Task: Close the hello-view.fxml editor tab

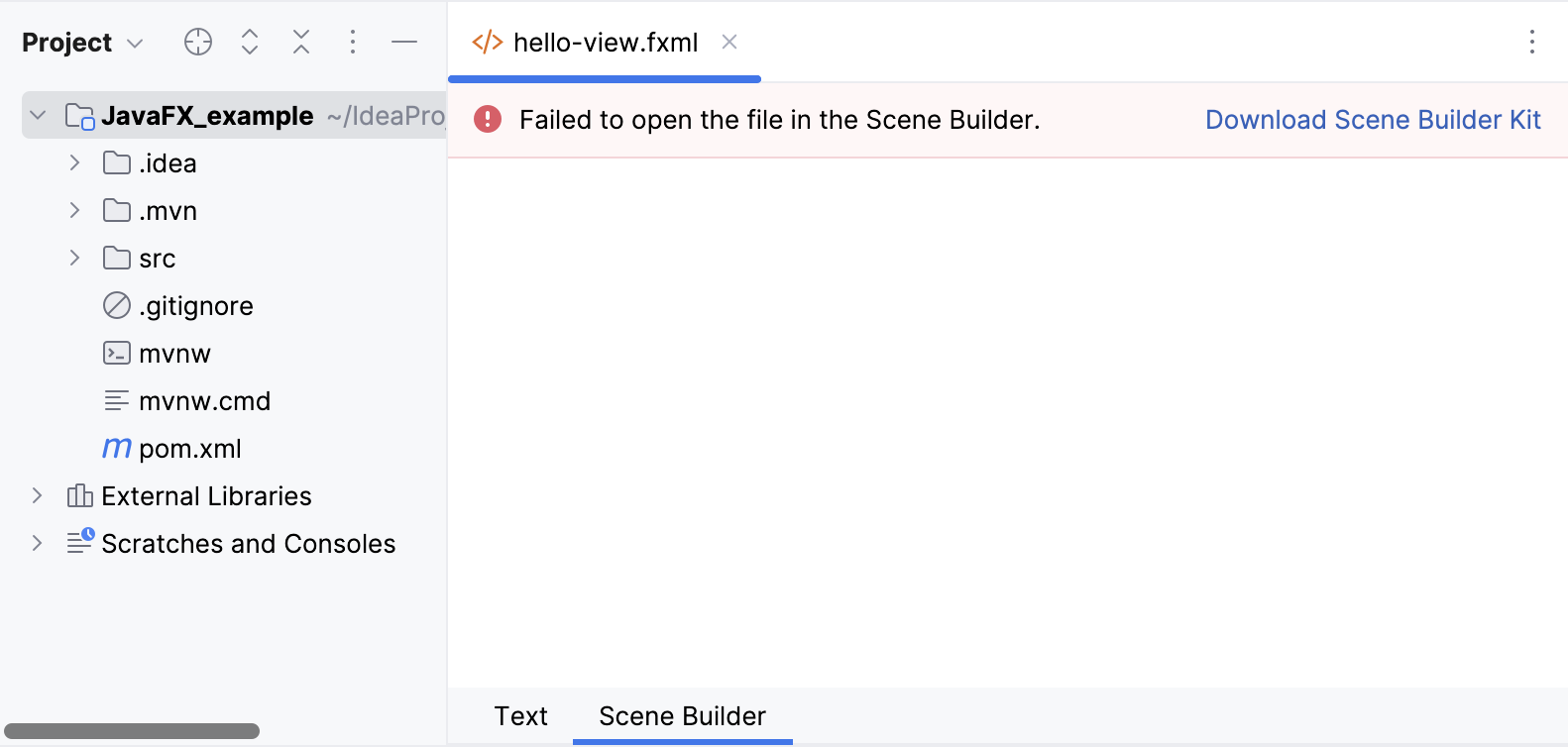Action: tap(729, 42)
